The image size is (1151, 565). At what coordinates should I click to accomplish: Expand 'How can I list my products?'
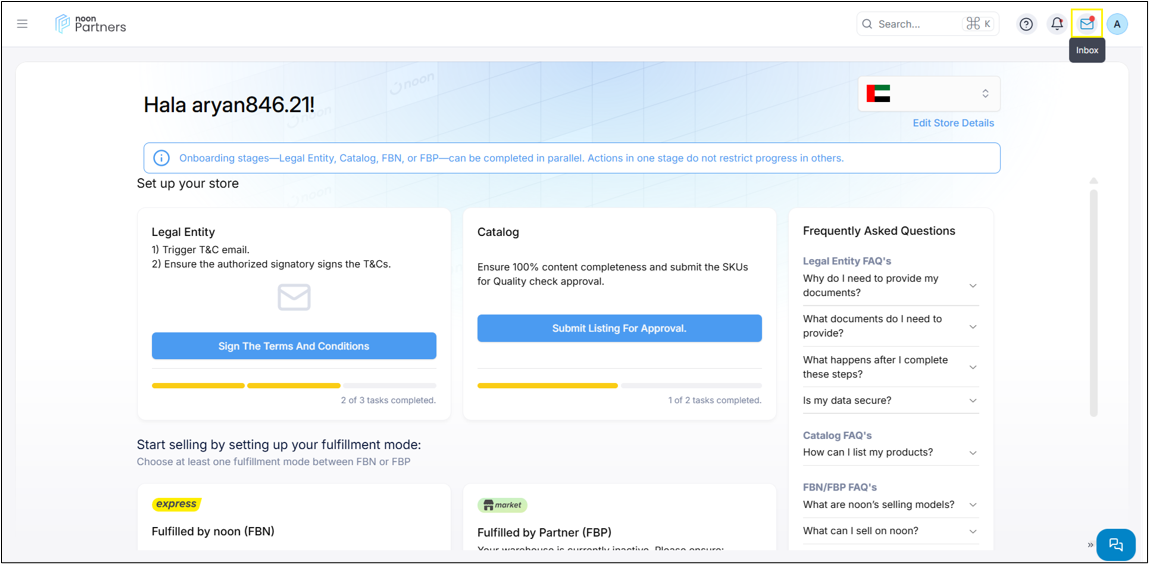tap(890, 452)
